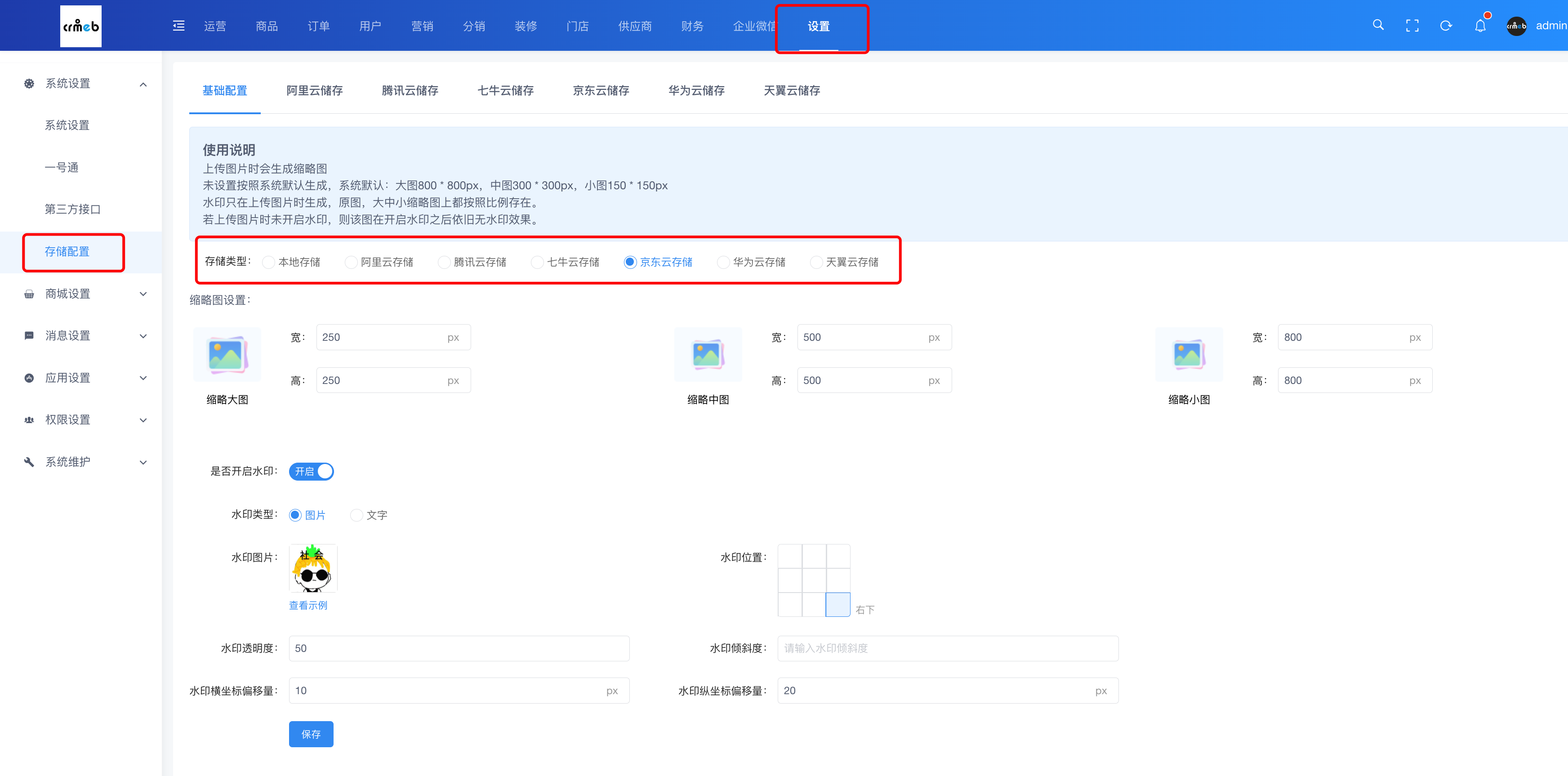The height and width of the screenshot is (776, 1568).
Task: Select 七牛云存储 storage type radio
Action: [x=538, y=262]
